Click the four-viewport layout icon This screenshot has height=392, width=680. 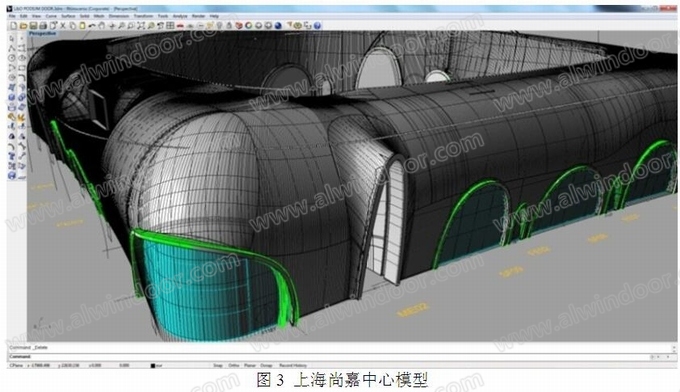point(170,26)
